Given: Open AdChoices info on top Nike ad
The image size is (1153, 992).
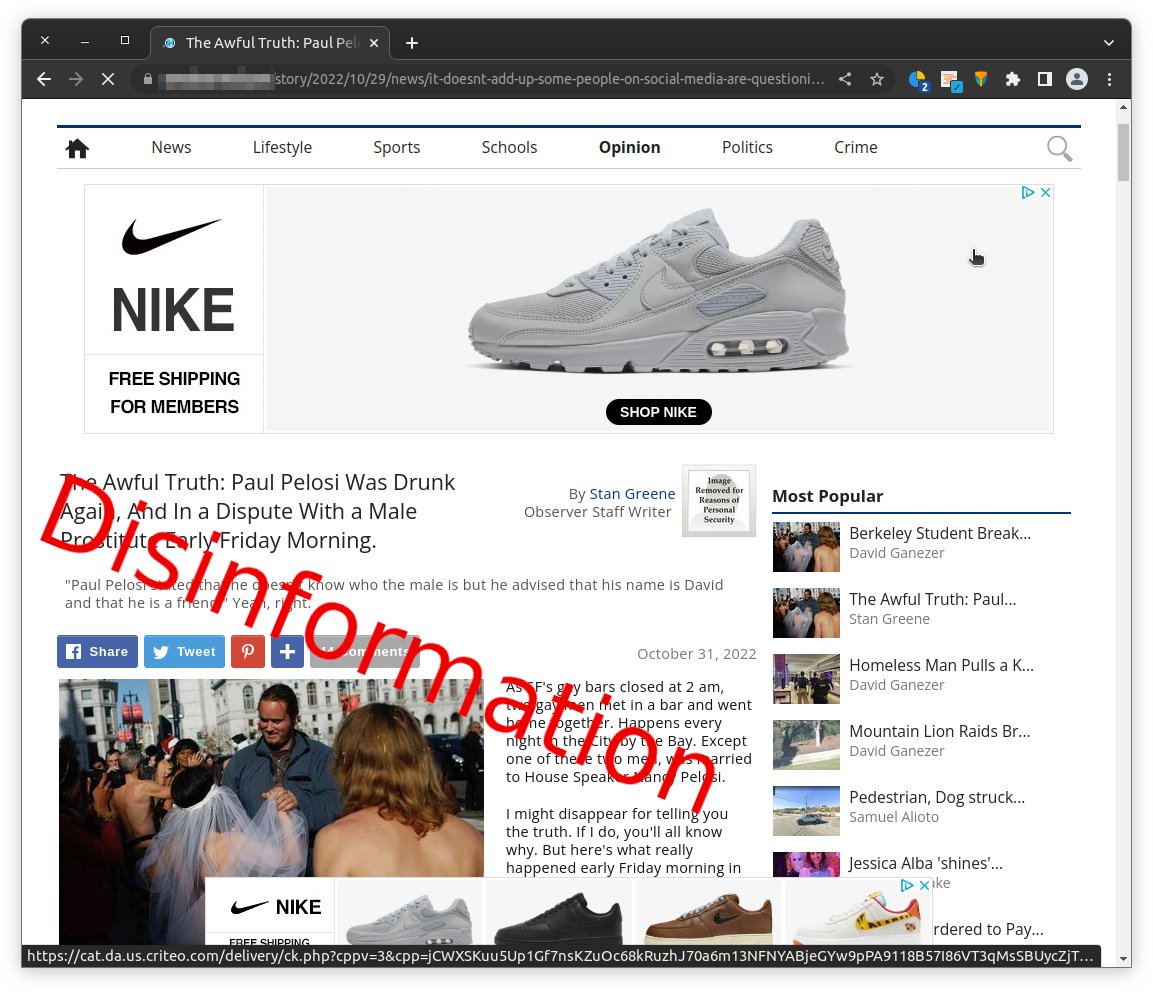Looking at the screenshot, I should point(1028,192).
